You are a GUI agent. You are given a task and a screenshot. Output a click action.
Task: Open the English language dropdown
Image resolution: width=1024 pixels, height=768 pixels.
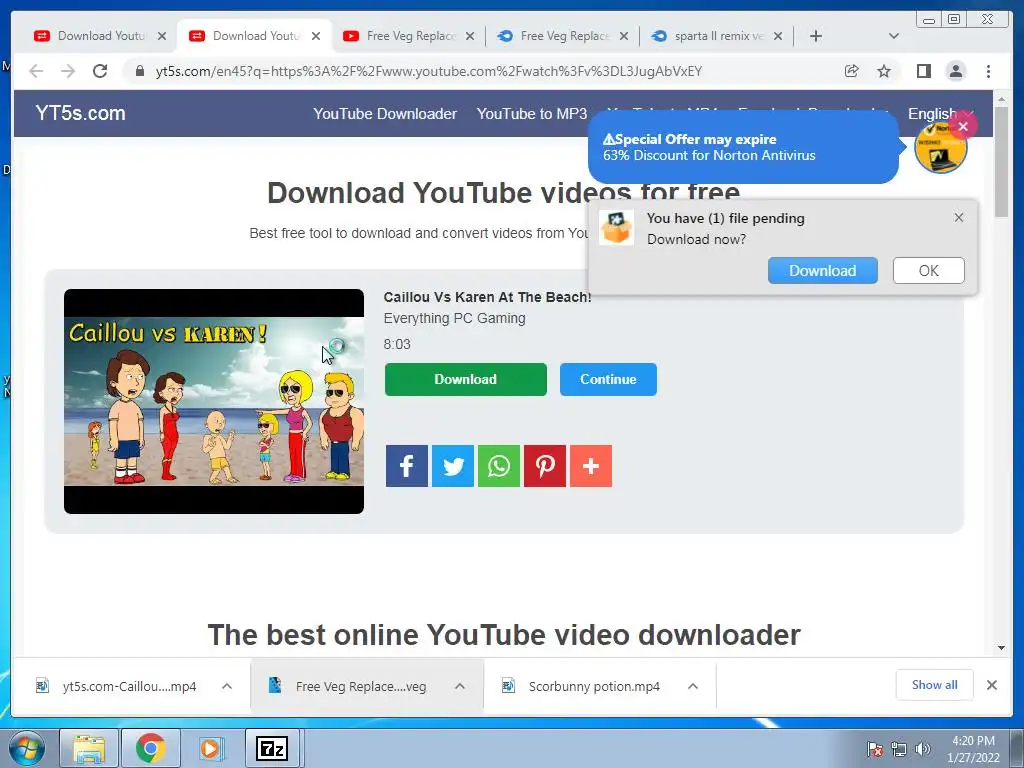point(940,114)
